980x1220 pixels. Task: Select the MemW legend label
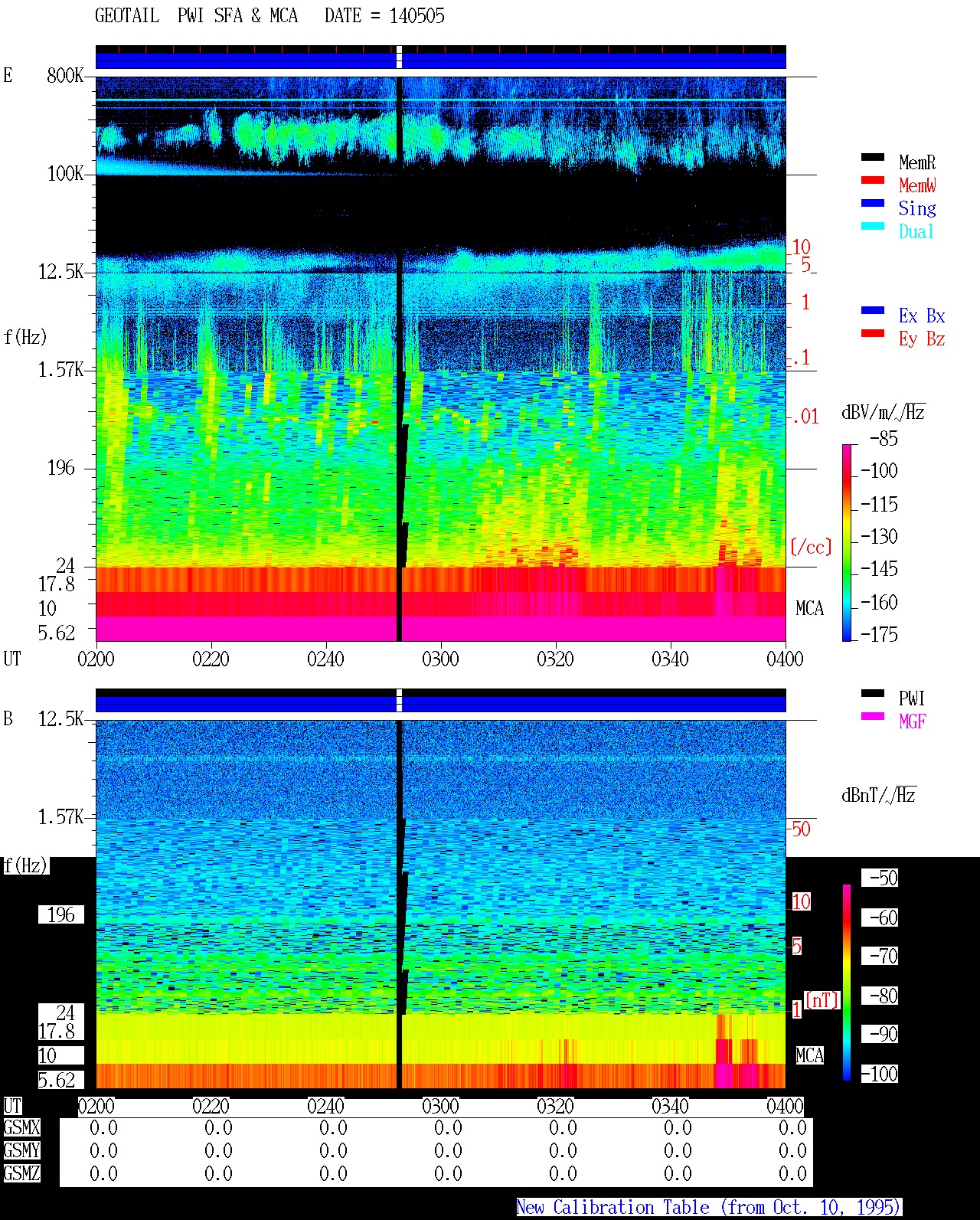point(917,185)
